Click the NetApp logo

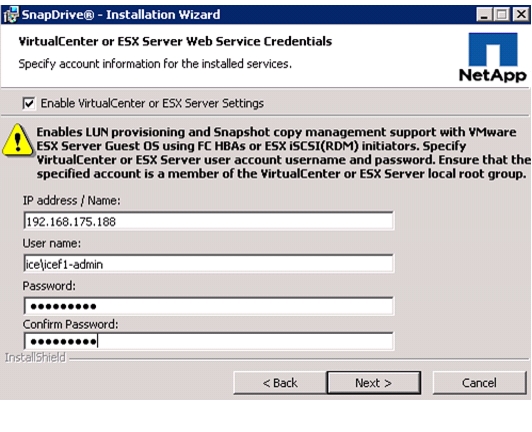(493, 57)
